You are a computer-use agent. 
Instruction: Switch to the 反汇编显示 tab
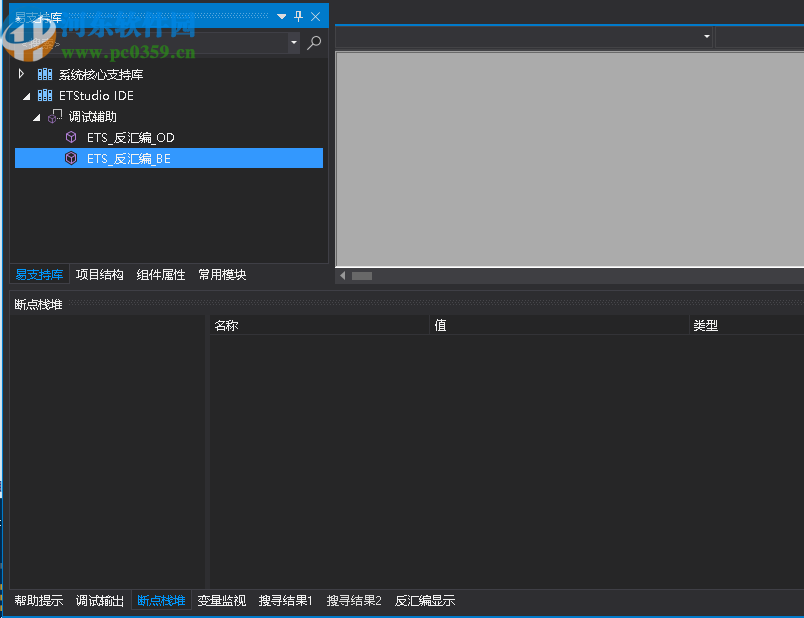tap(424, 600)
